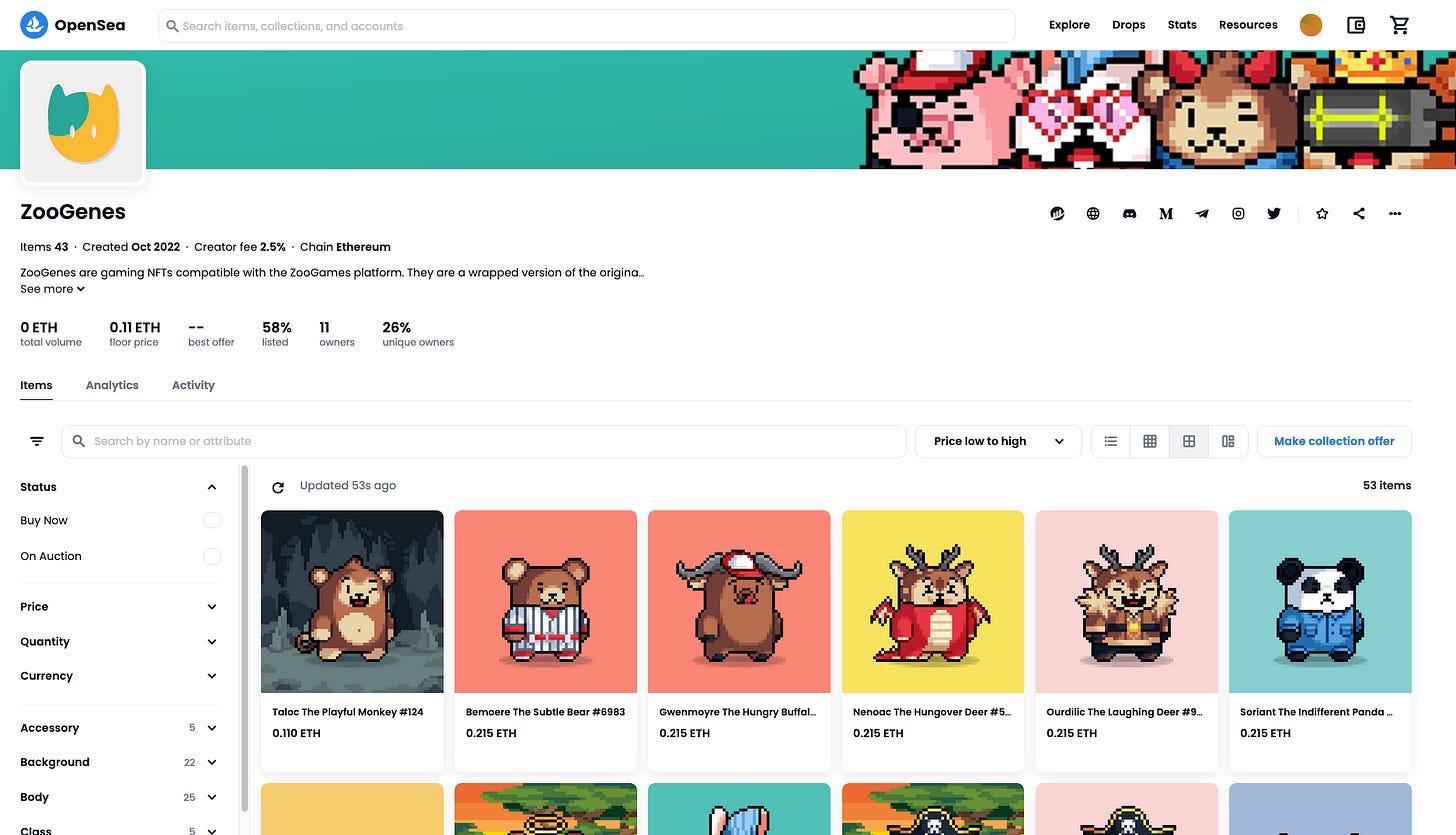Expand the Quantity filter

pos(120,642)
